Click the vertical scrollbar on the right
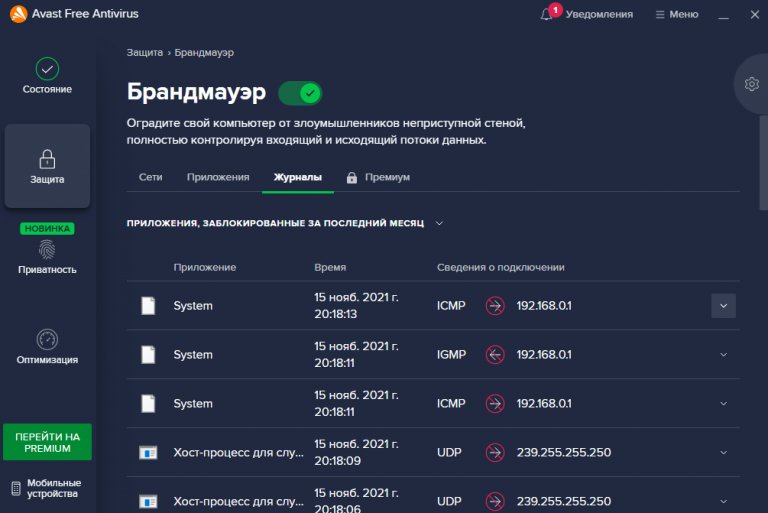The height and width of the screenshot is (513, 768). click(763, 163)
